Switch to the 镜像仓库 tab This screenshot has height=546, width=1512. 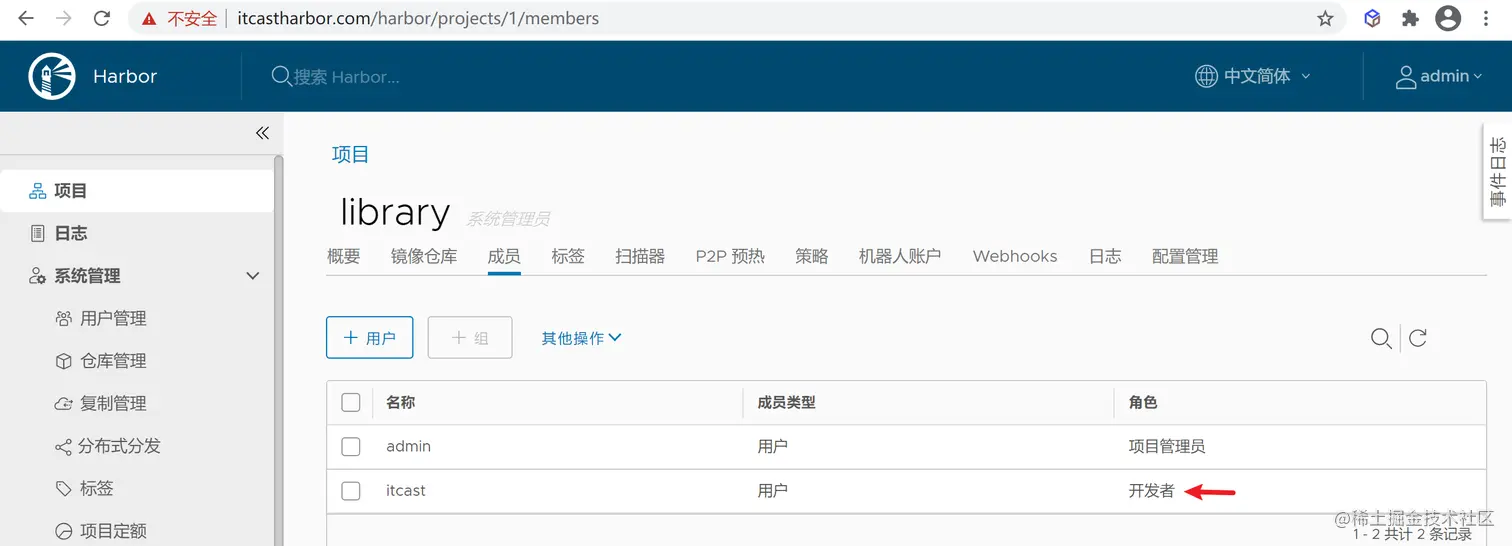click(424, 256)
